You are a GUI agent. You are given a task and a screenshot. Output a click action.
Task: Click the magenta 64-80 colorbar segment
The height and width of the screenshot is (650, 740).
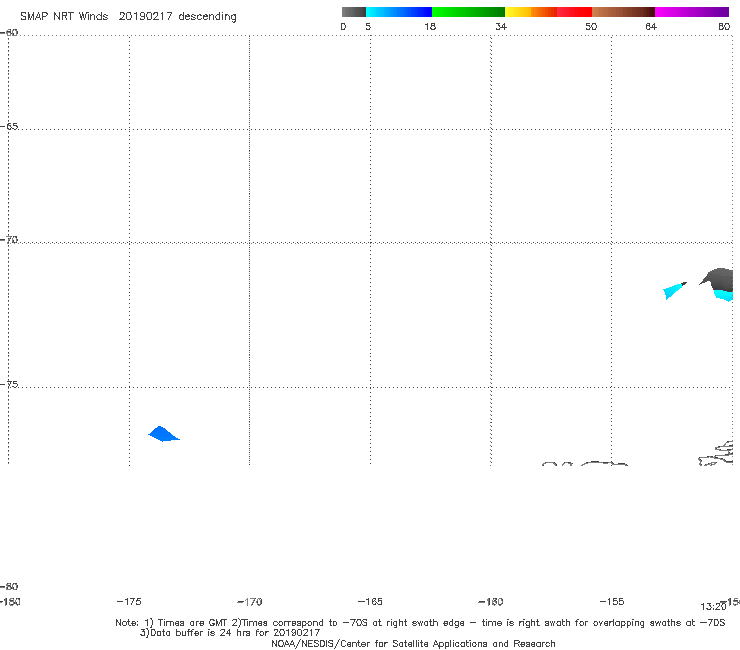tap(692, 12)
